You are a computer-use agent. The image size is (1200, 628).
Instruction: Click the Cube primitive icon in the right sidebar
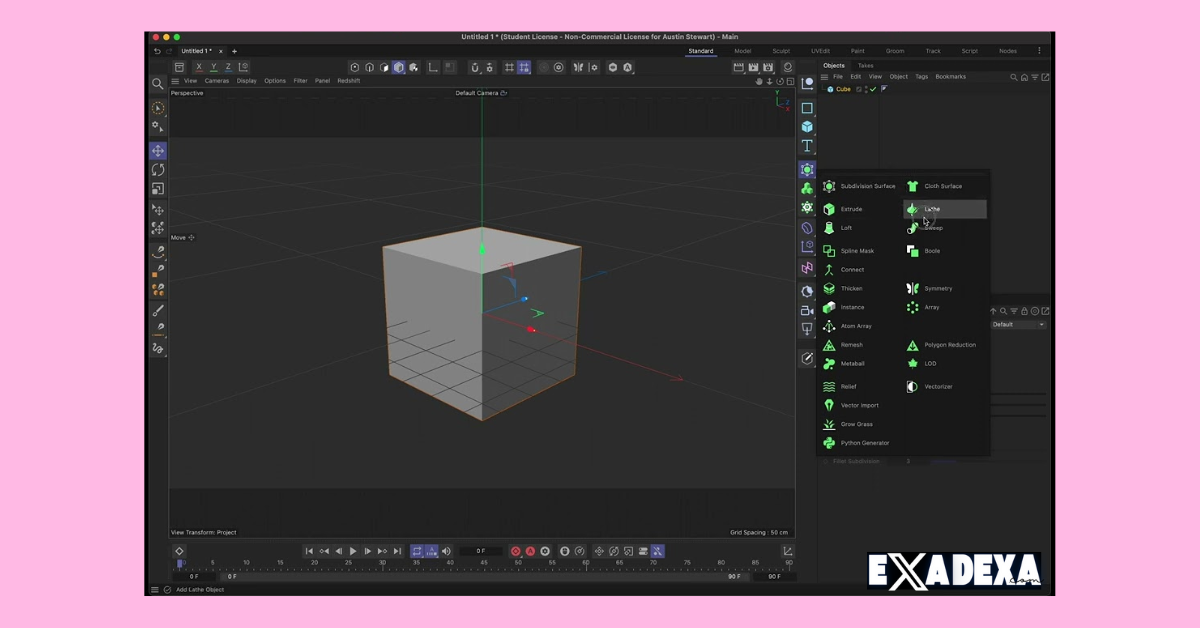click(x=807, y=125)
